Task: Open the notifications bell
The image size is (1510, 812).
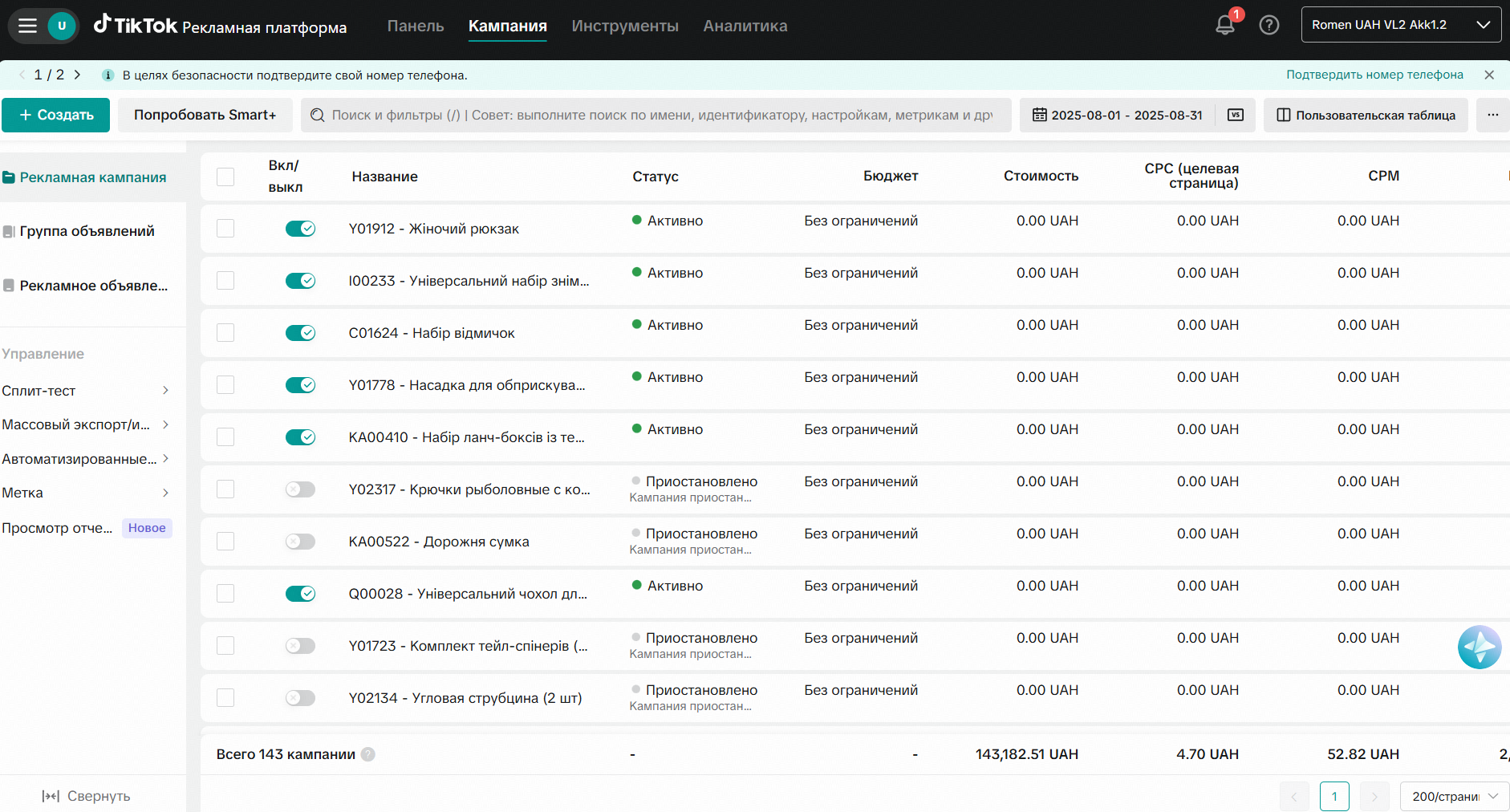Action: pos(1225,25)
